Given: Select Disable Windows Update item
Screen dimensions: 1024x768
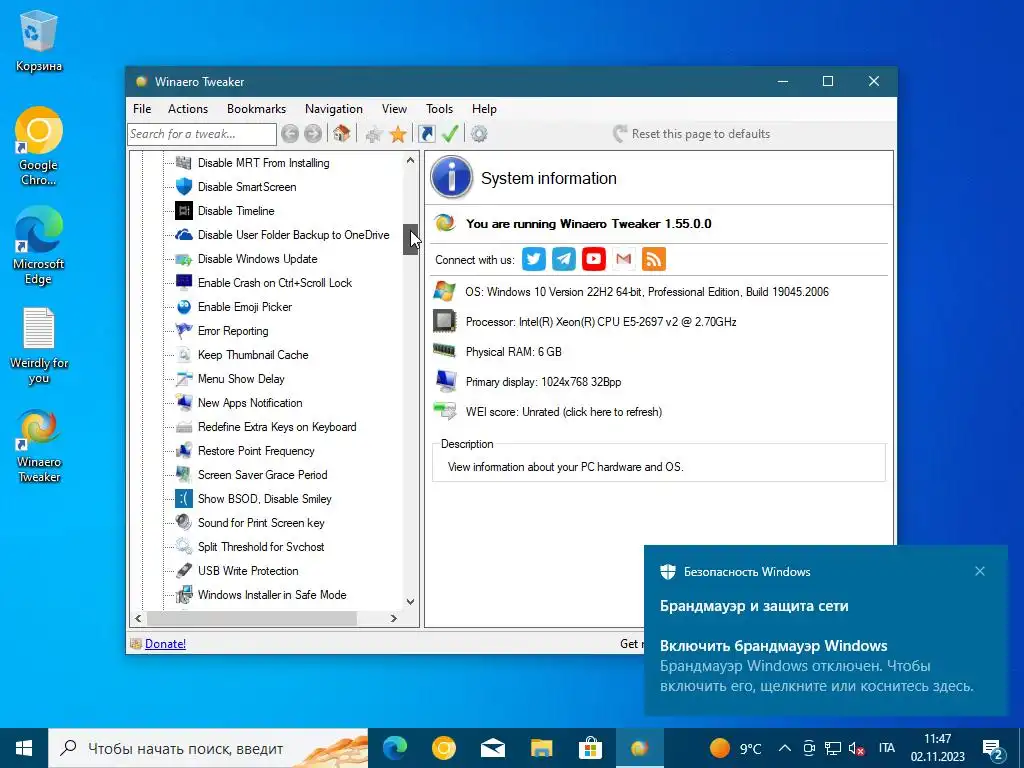Looking at the screenshot, I should click(257, 259).
